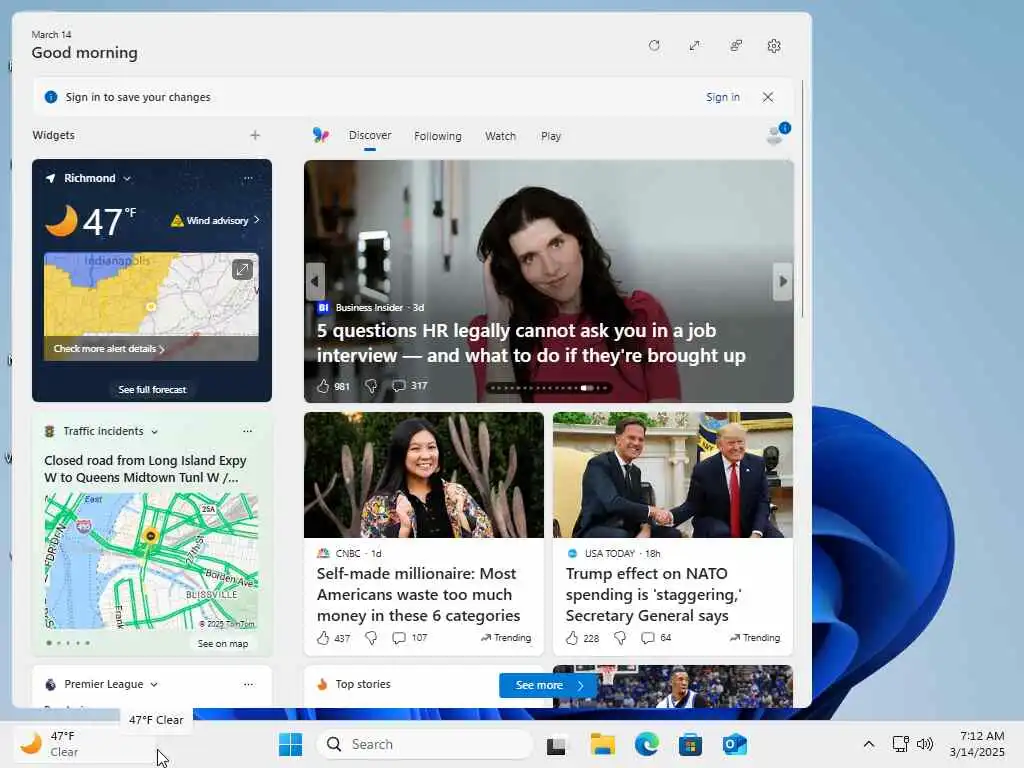Switch to the Following tab

(438, 136)
